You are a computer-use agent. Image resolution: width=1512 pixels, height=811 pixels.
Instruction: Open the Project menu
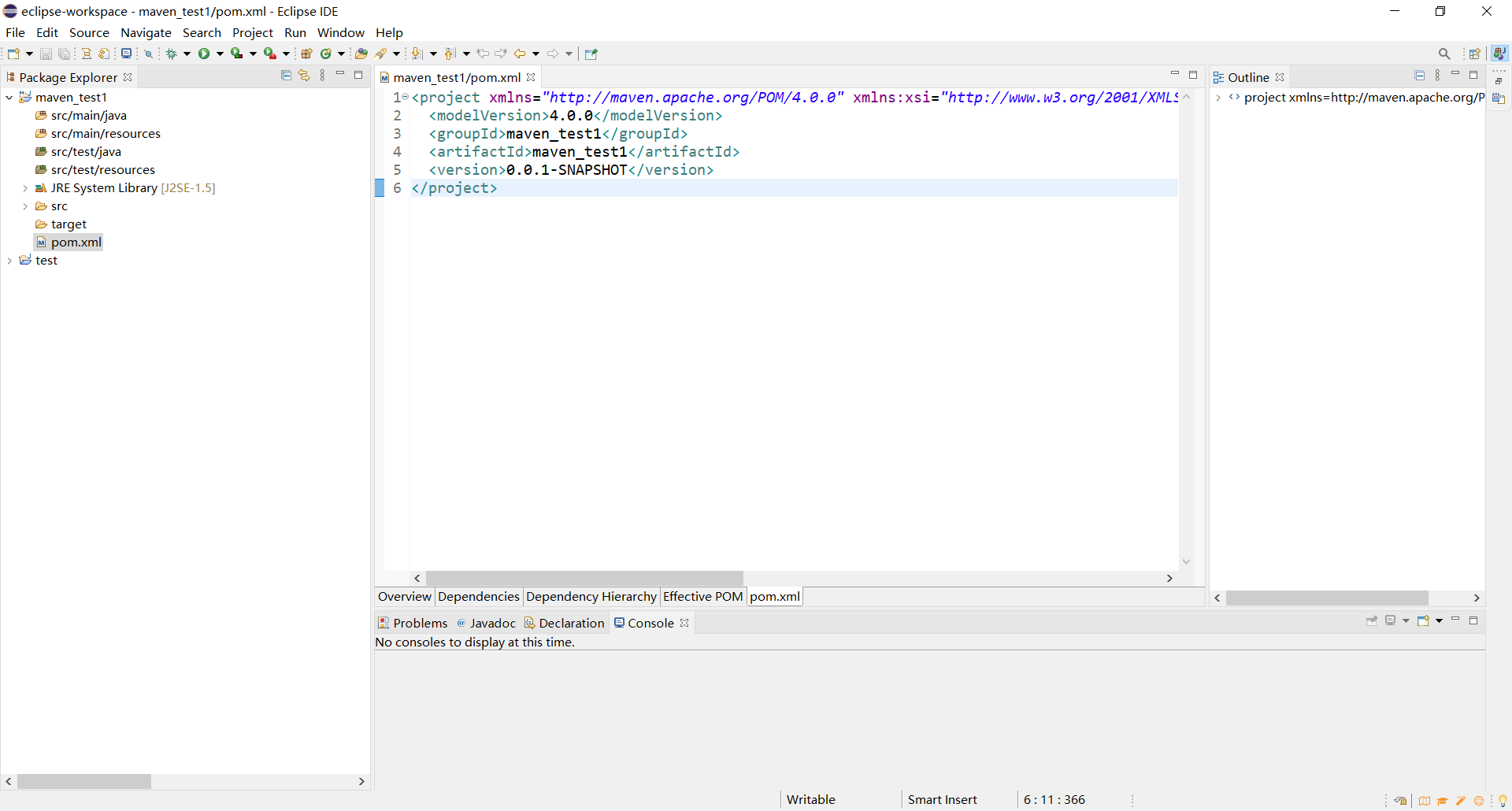coord(252,32)
